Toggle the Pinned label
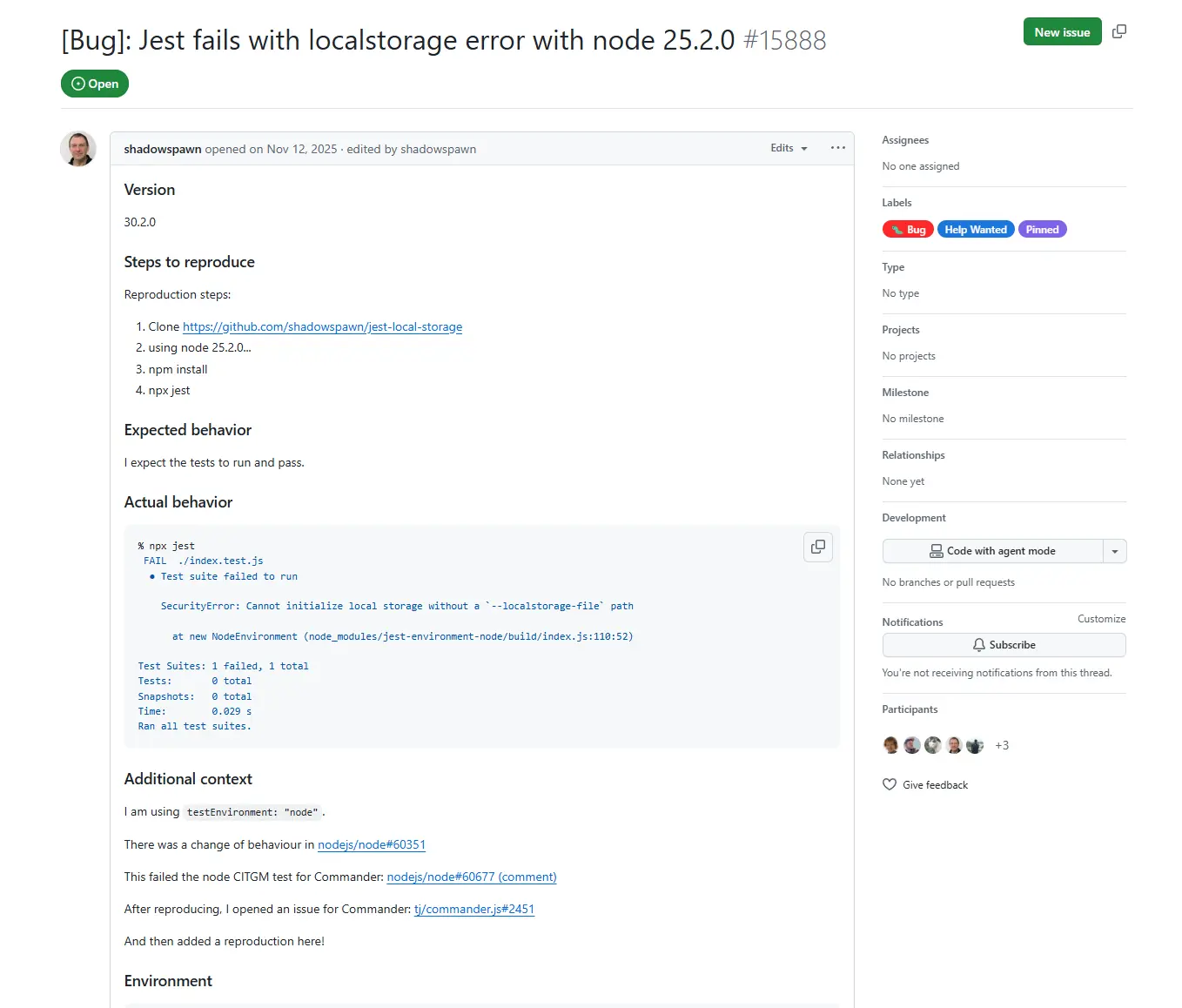 click(x=1042, y=229)
